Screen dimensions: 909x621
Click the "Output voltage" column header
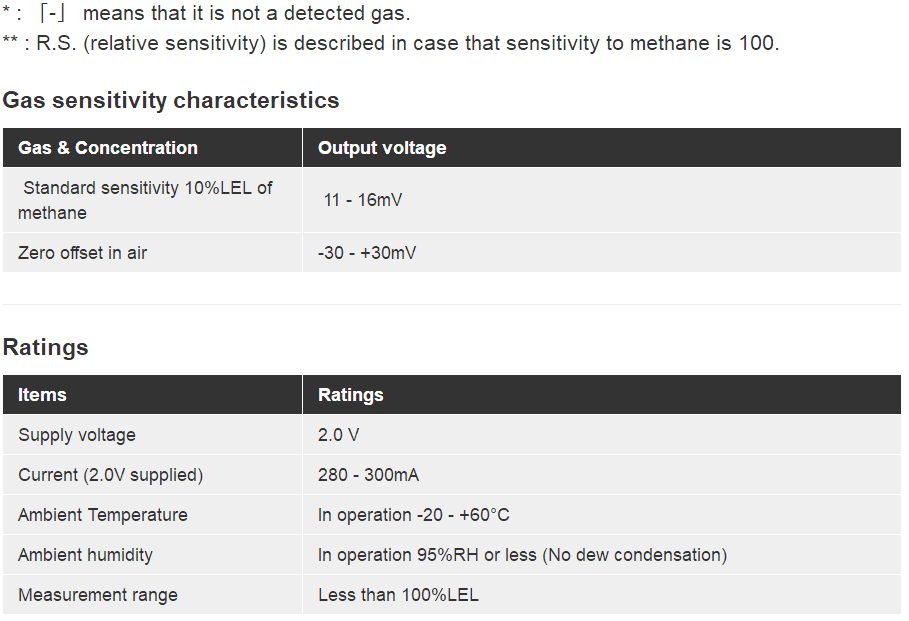click(382, 148)
